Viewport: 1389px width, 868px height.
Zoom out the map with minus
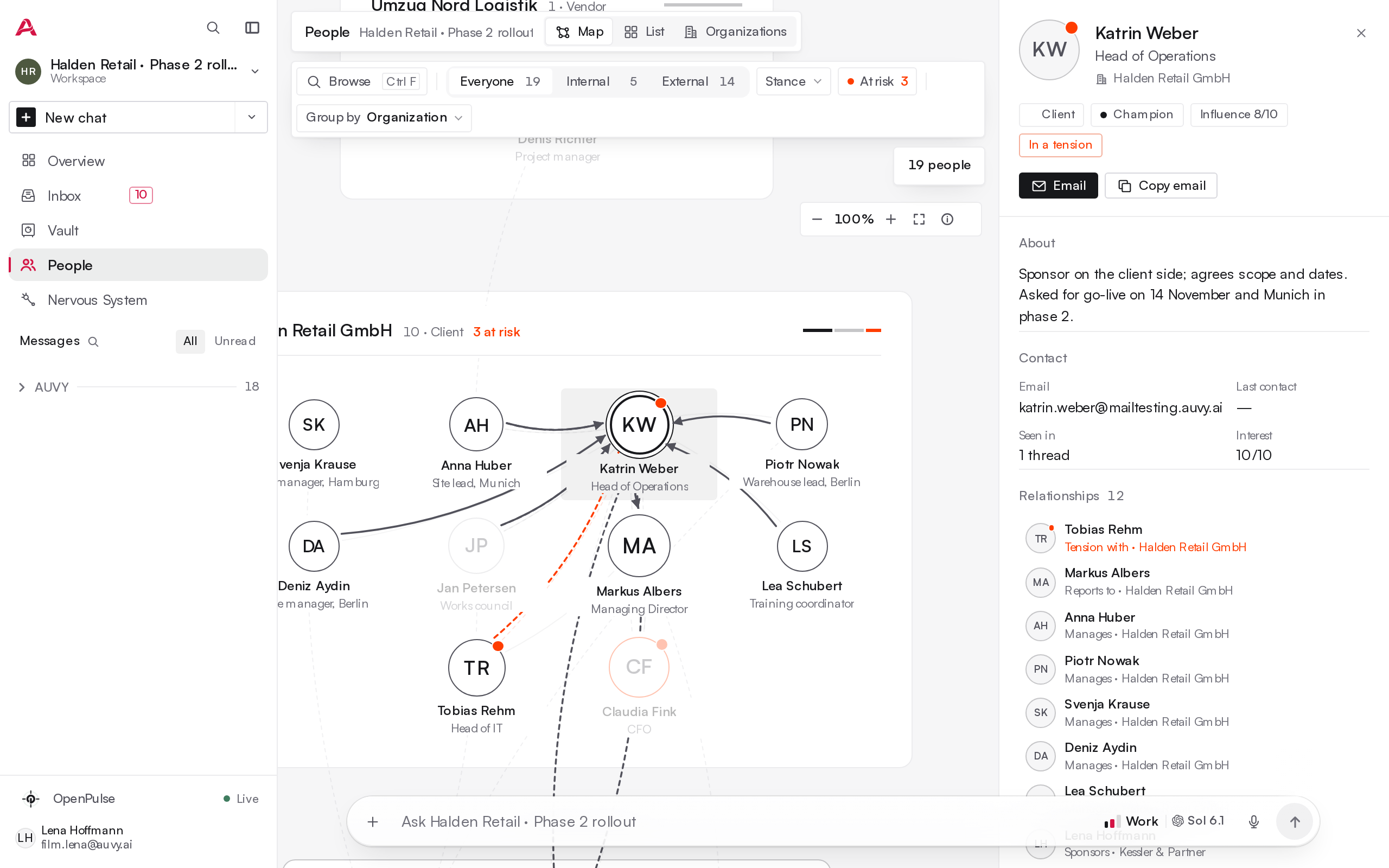[x=817, y=219]
